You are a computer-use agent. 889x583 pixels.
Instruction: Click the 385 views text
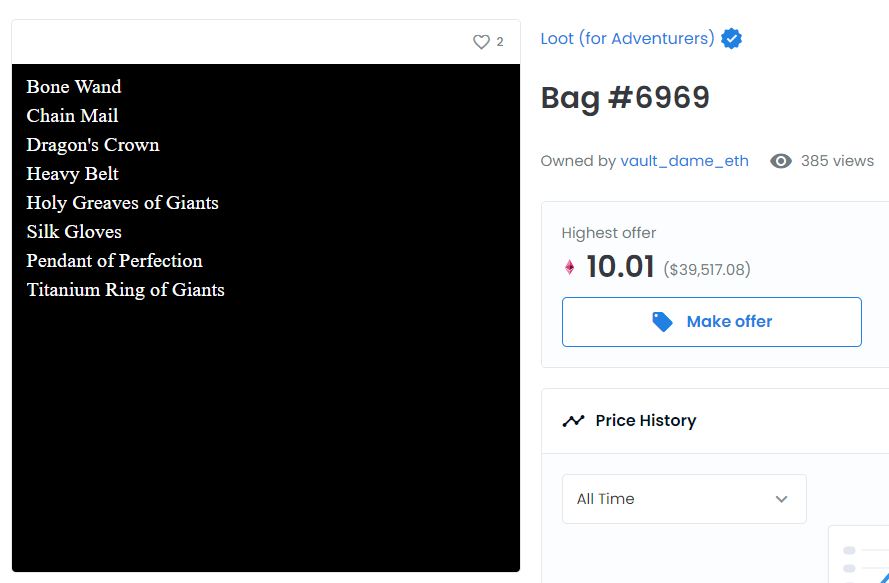pyautogui.click(x=837, y=161)
